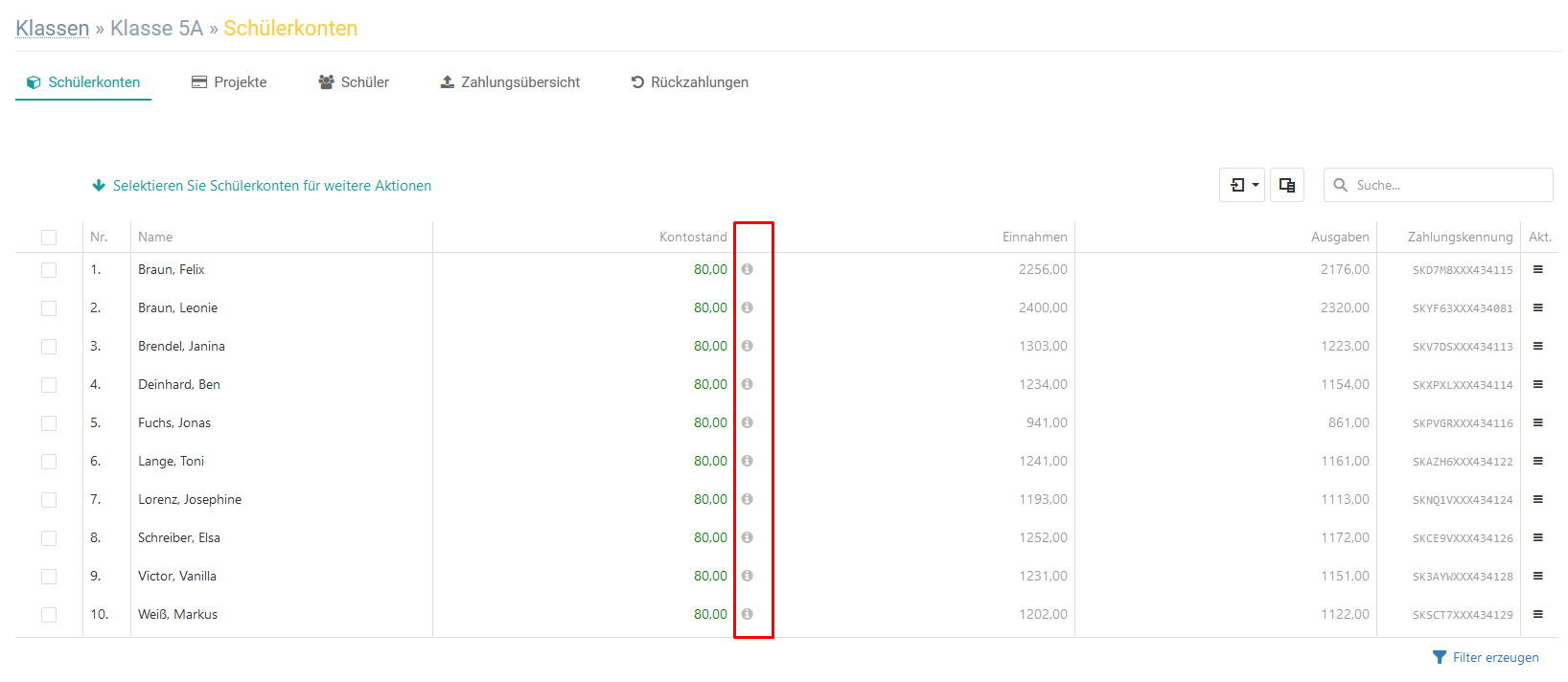This screenshot has width=1568, height=682.
Task: Check the box for Brendel, Janina
Action: click(x=49, y=347)
